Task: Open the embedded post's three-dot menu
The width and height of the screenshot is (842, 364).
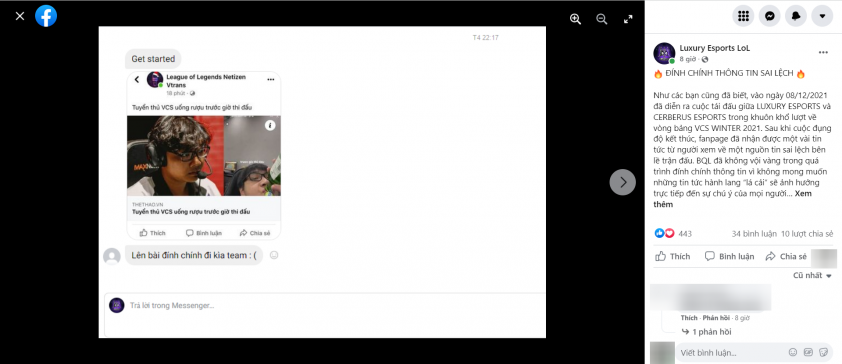Action: (271, 79)
